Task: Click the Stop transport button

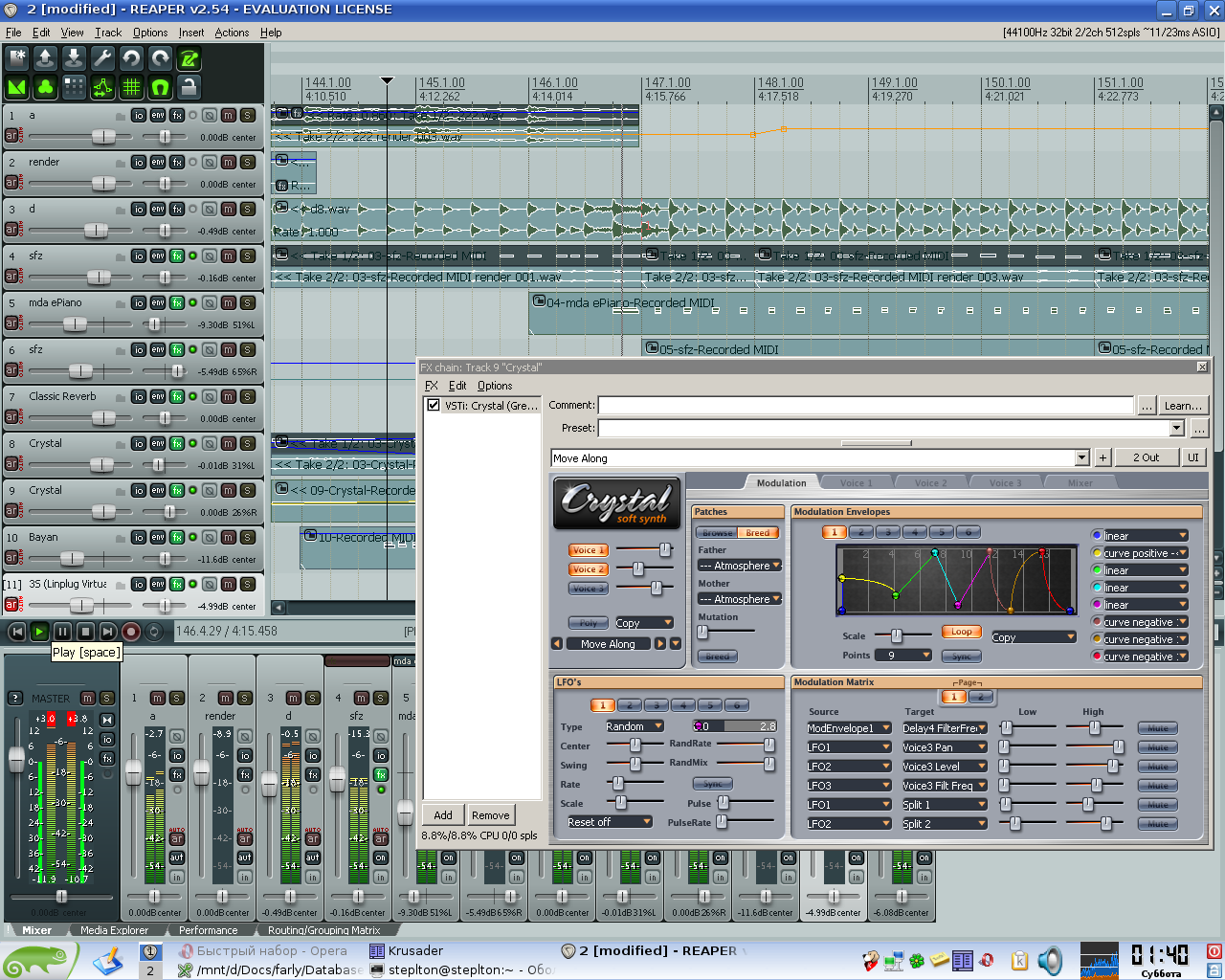Action: [85, 632]
